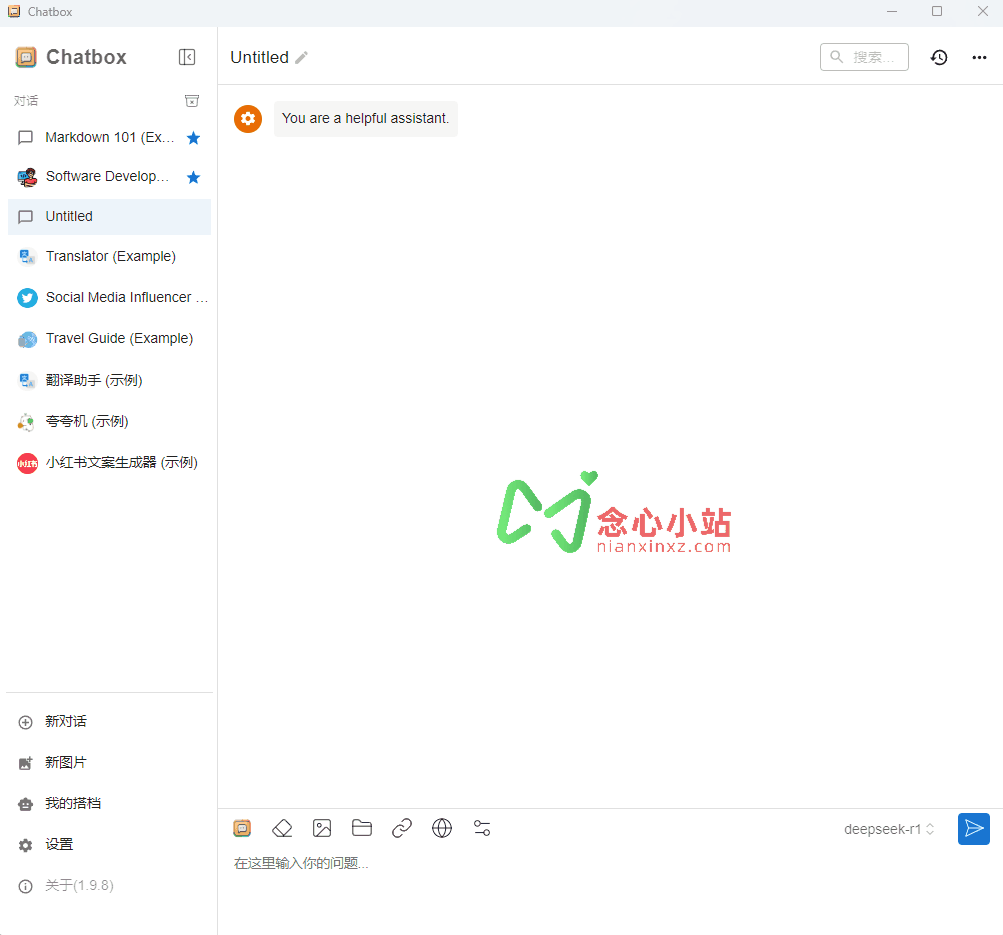The width and height of the screenshot is (1003, 935).
Task: Open the three-dots more menu
Action: click(x=979, y=58)
